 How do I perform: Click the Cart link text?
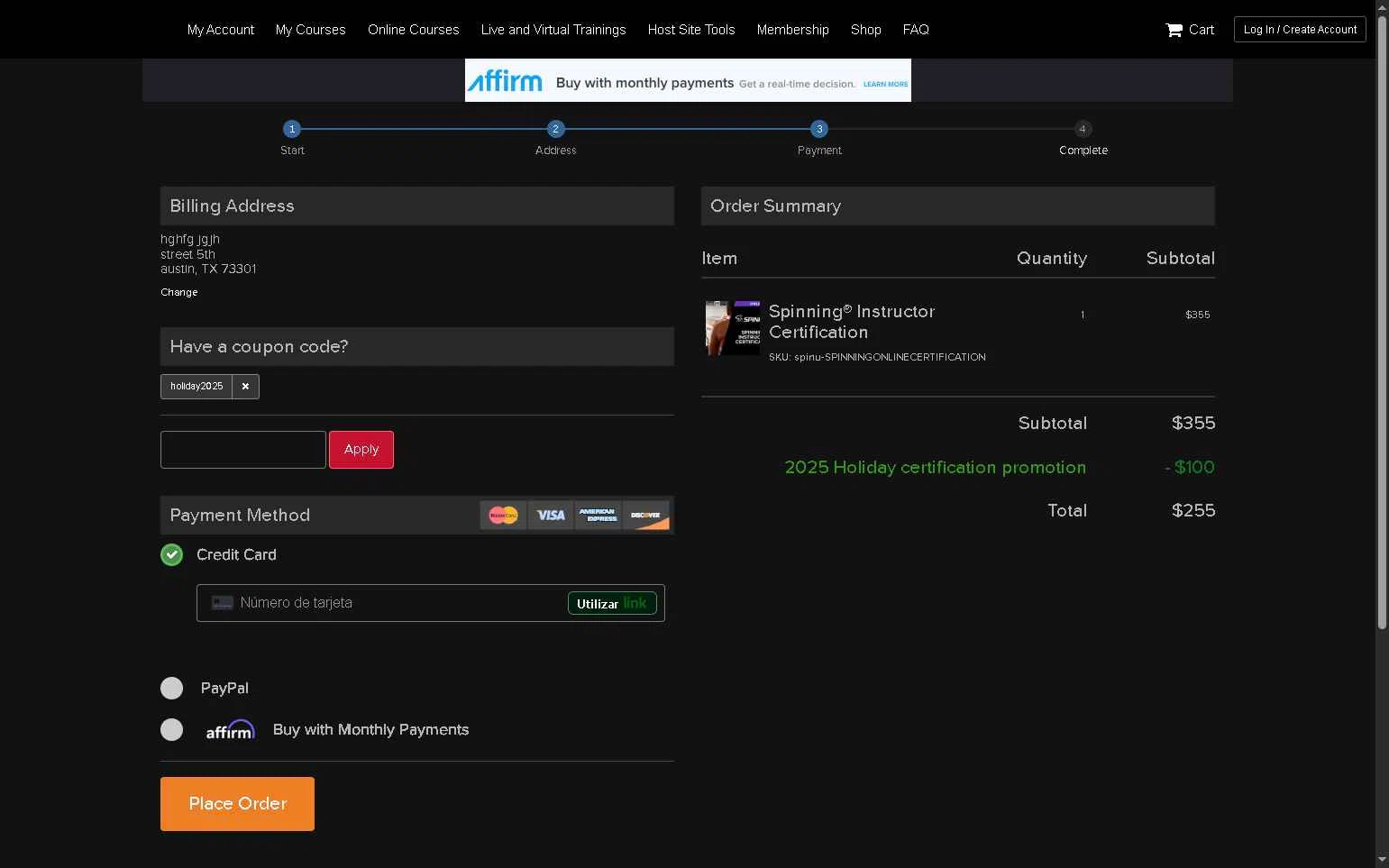tap(1202, 30)
